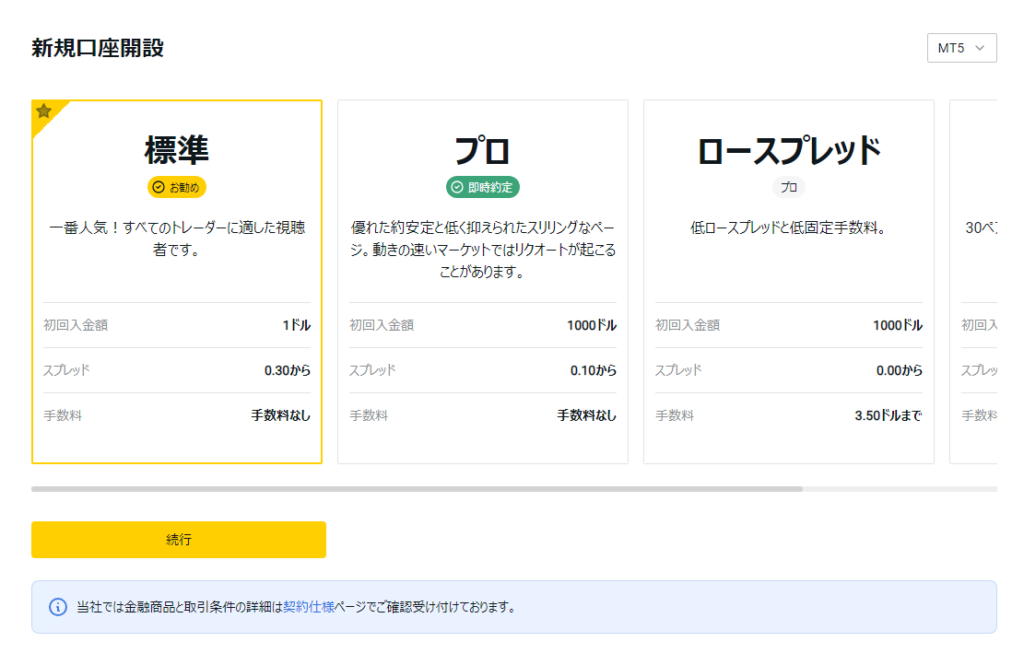Click the 標準 card title
The image size is (1024, 665).
pyautogui.click(x=177, y=150)
